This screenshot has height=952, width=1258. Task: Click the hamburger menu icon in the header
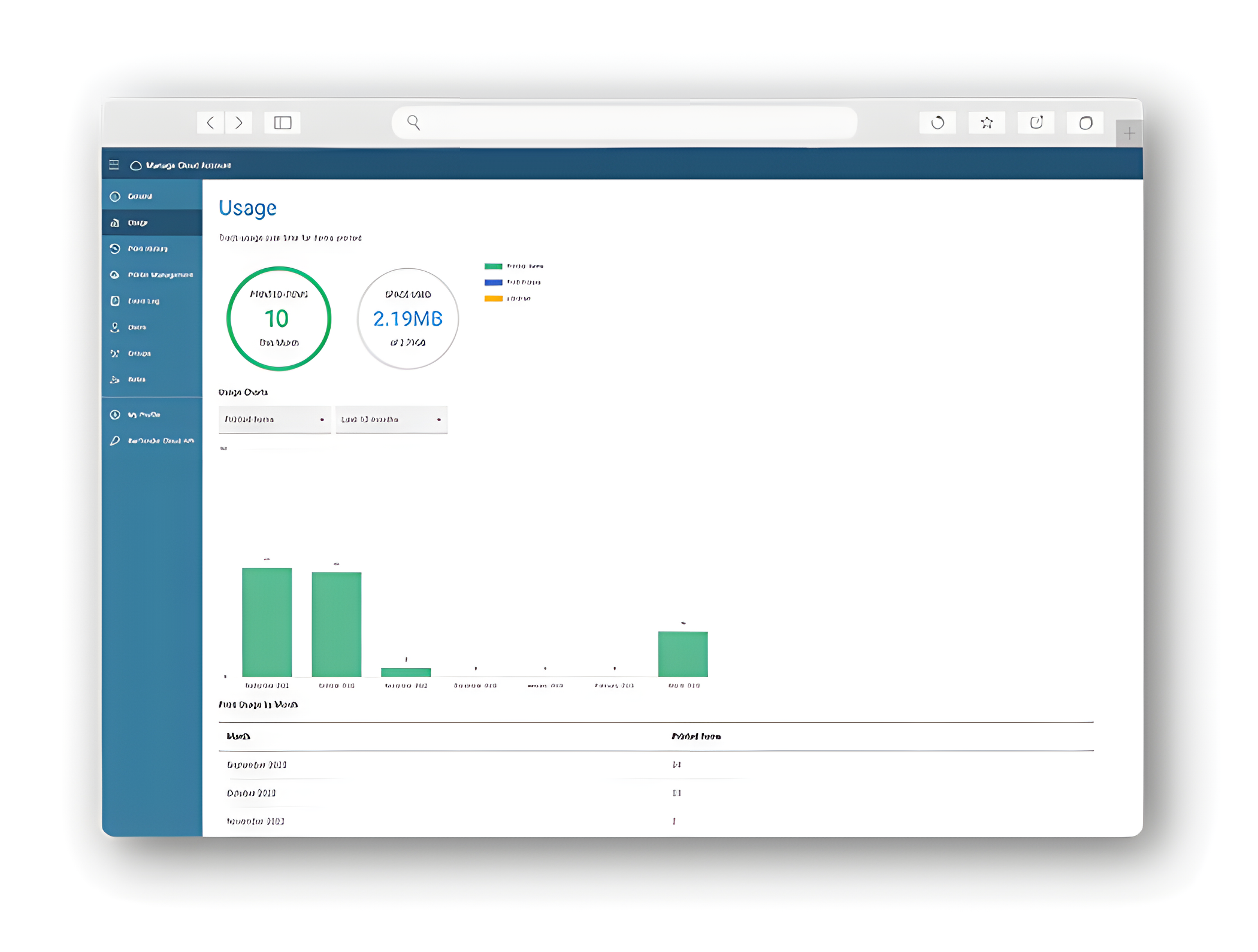click(114, 165)
